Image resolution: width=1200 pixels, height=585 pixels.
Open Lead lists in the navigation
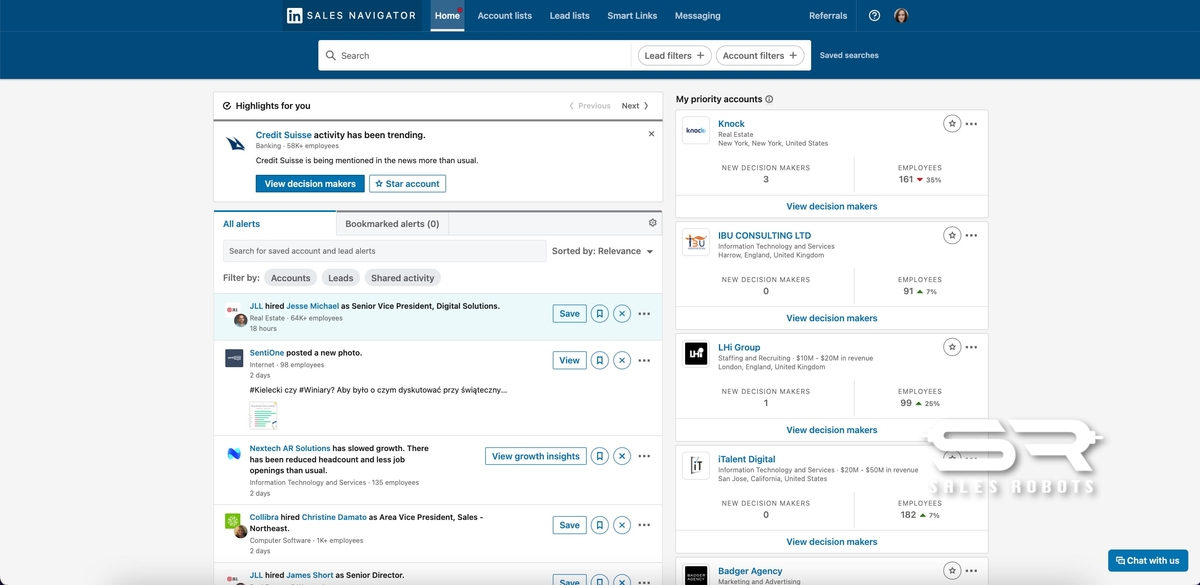[570, 16]
